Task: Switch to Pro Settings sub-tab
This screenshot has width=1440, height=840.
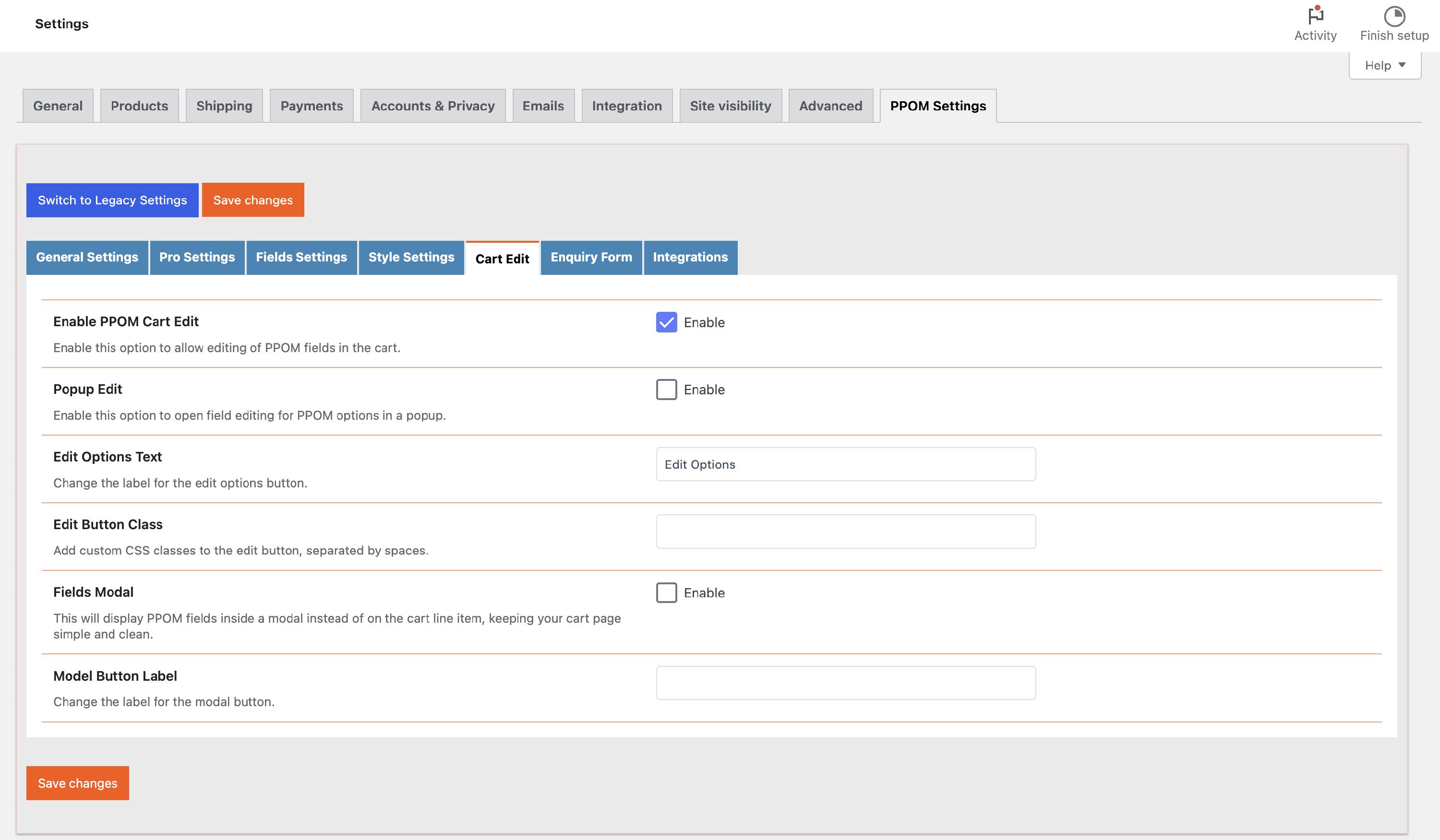Action: [197, 257]
